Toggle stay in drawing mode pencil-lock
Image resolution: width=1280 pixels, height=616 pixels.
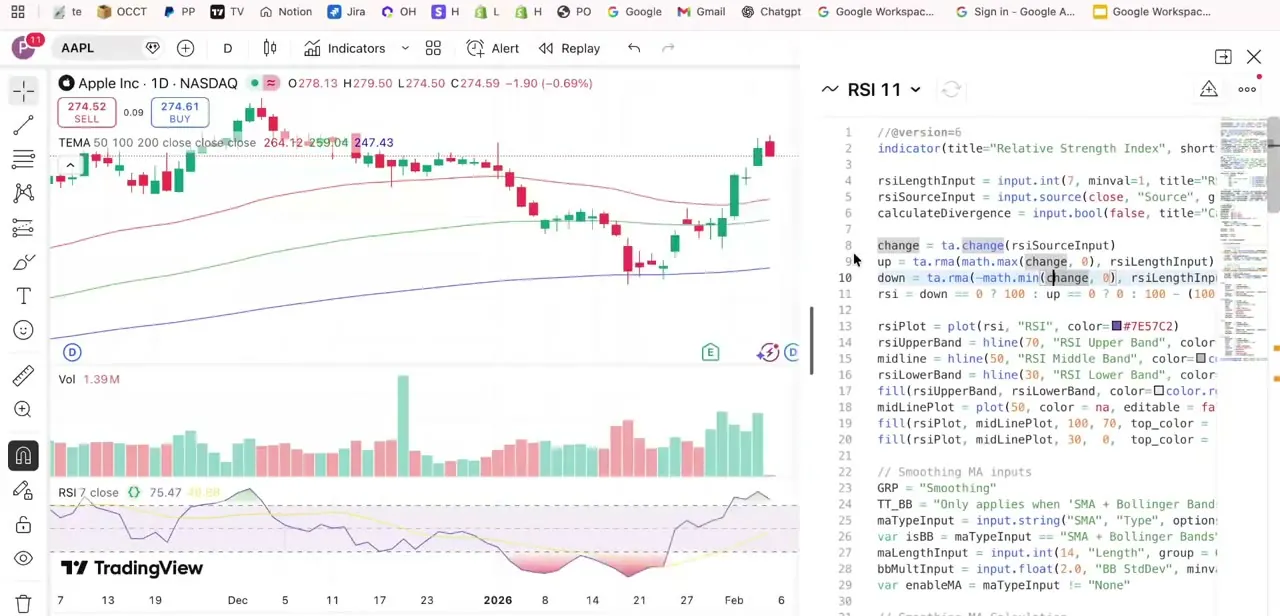tap(23, 490)
